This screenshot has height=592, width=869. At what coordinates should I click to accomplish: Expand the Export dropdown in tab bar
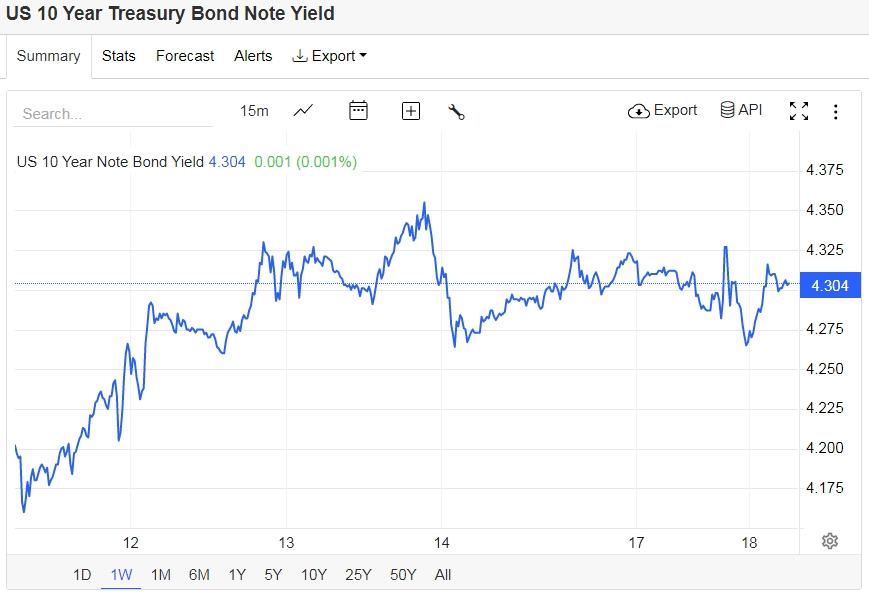[329, 56]
